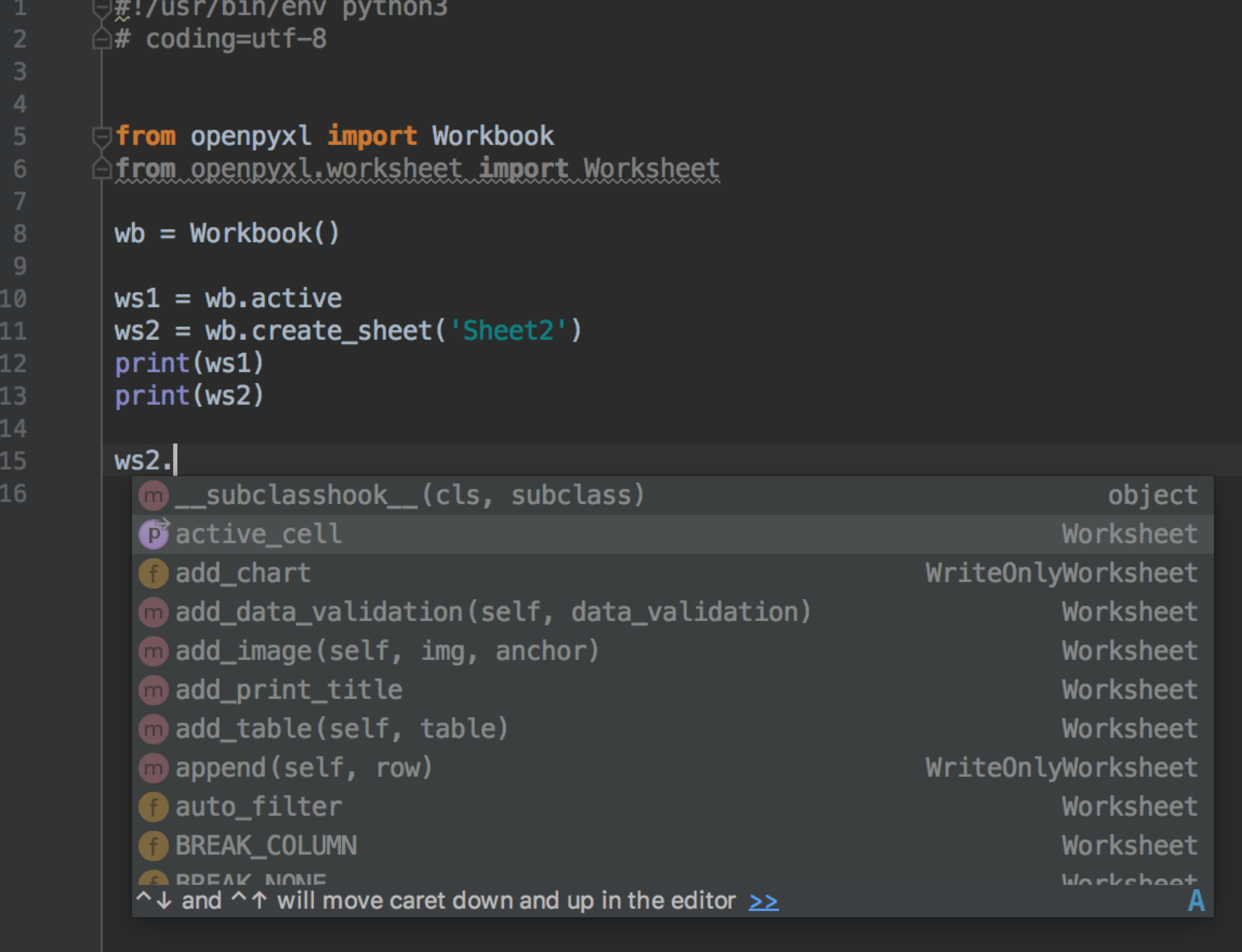Click the method icon beside add_data_validation
The image size is (1242, 952).
pyautogui.click(x=153, y=612)
